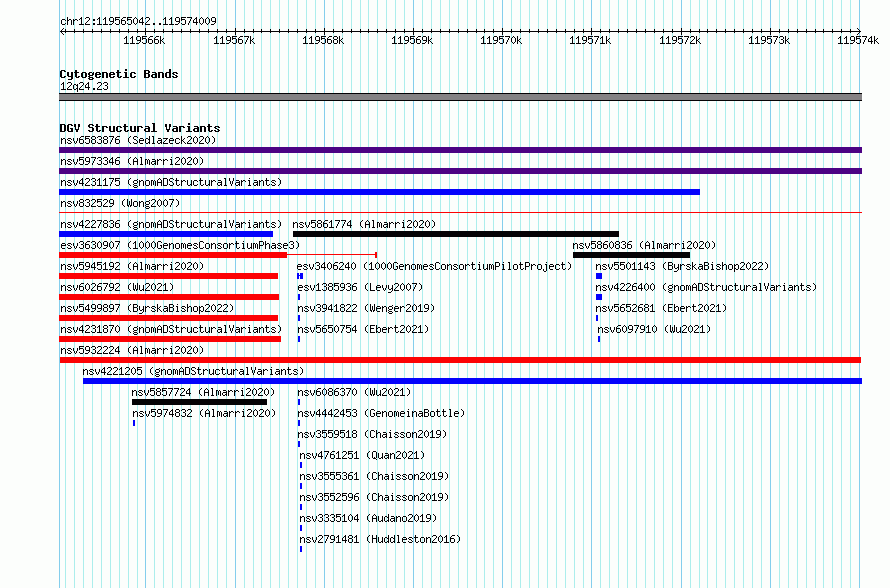The image size is (890, 588).
Task: Click nsv3941822 (Wenger2019) label
Action: [366, 308]
